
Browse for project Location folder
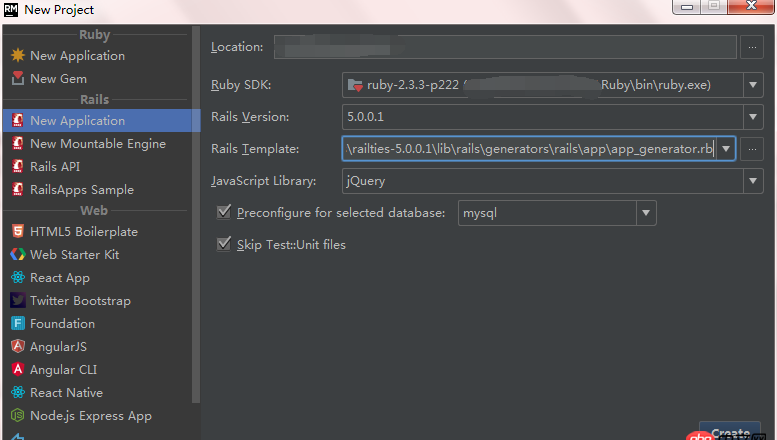[753, 46]
